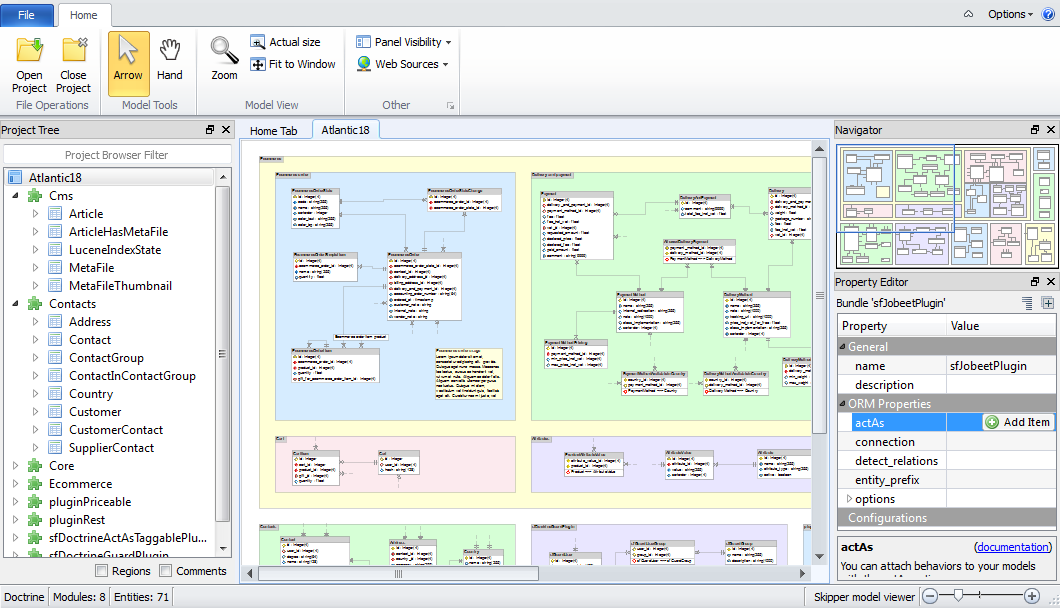The image size is (1060, 608).
Task: Open the actAs documentation link
Action: coord(1013,547)
